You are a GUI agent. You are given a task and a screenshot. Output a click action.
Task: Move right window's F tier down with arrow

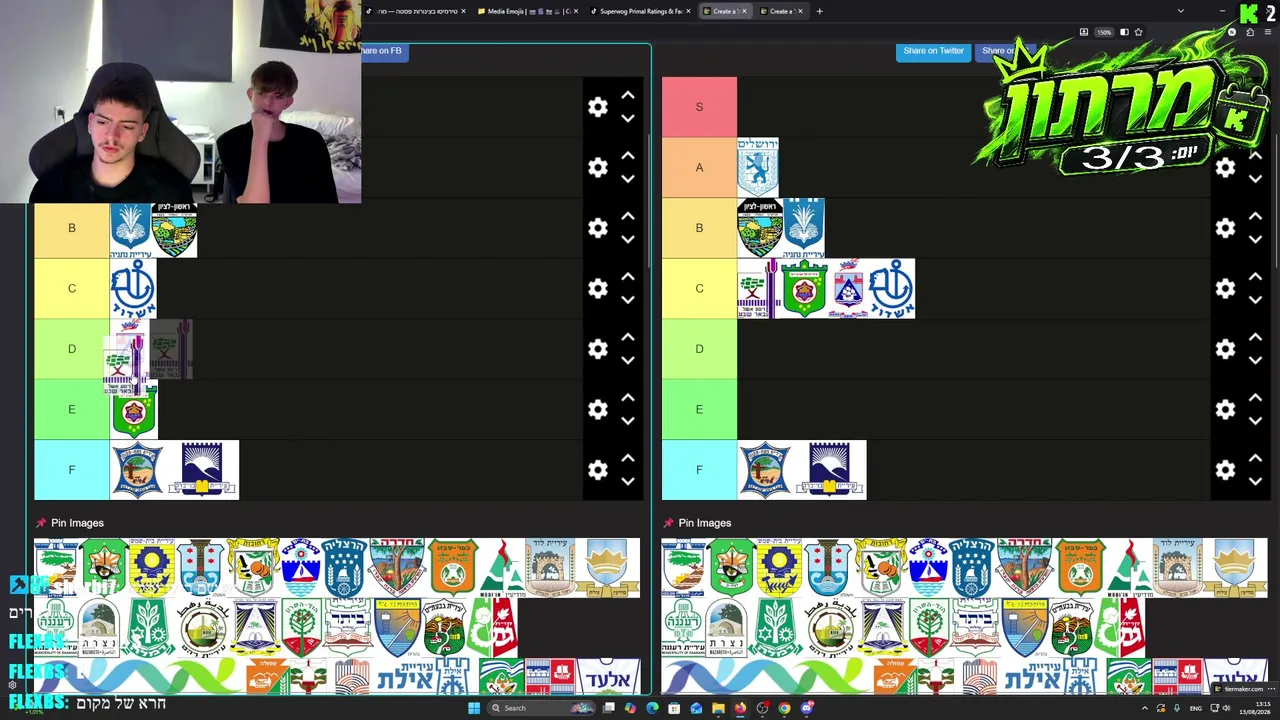pos(1255,481)
